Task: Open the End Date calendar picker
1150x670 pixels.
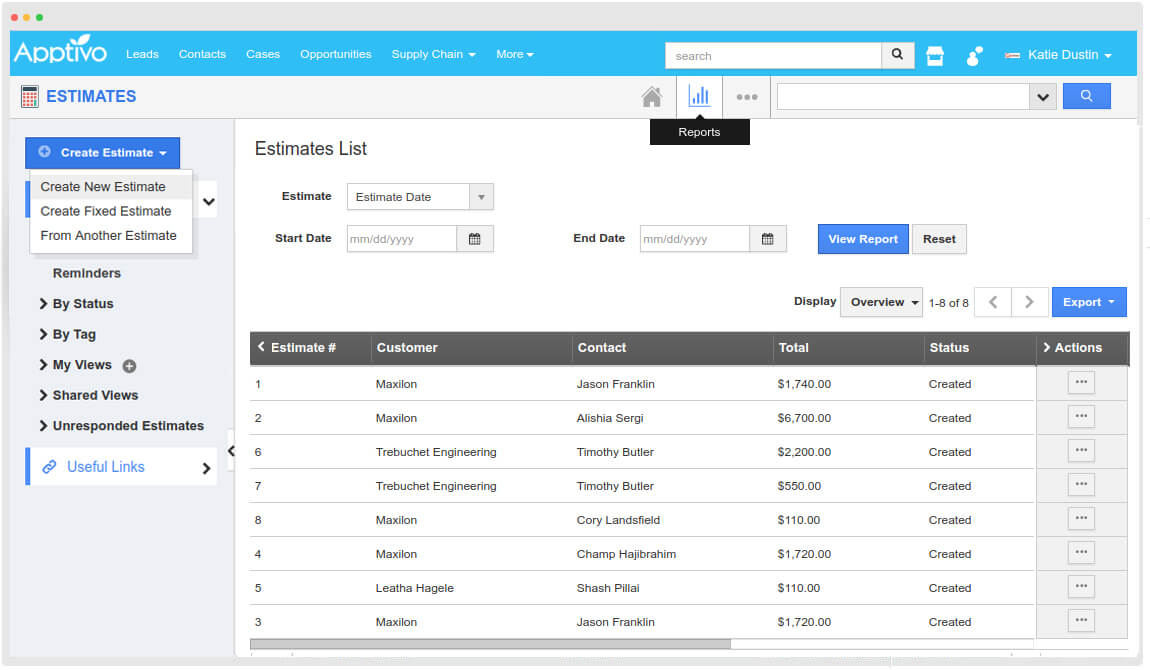Action: [767, 238]
